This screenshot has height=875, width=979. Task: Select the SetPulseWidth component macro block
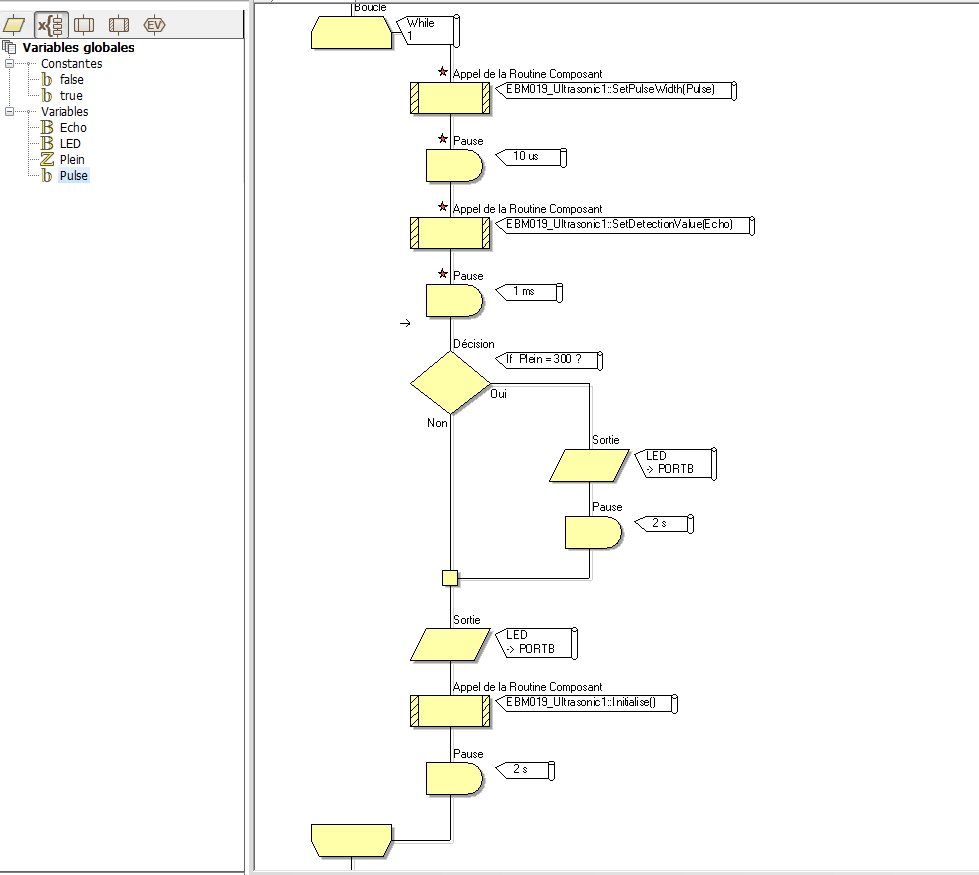(450, 98)
